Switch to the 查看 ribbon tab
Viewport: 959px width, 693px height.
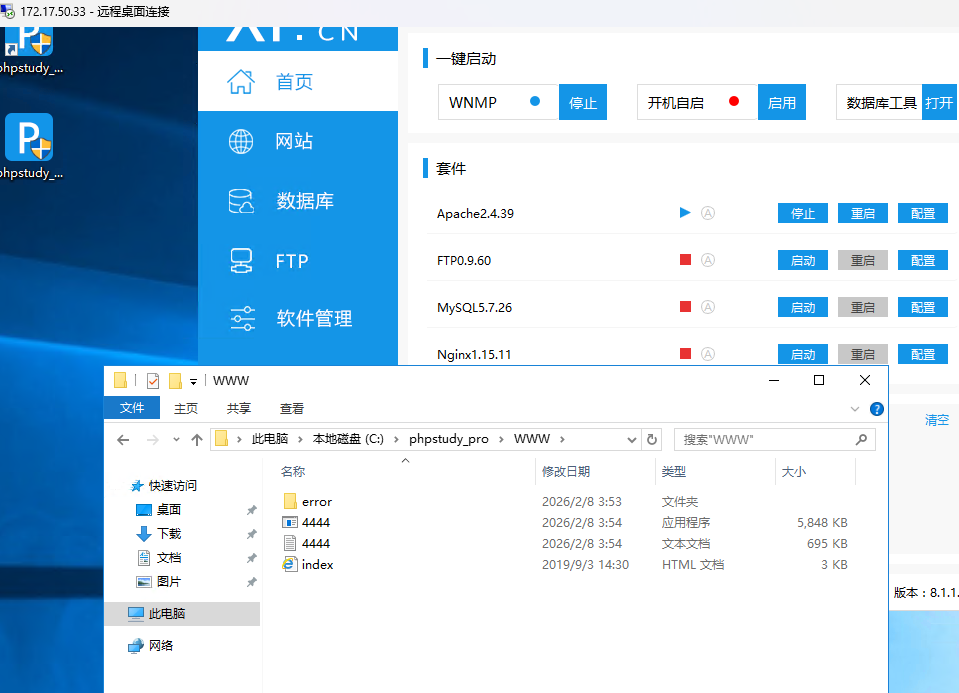(x=292, y=409)
